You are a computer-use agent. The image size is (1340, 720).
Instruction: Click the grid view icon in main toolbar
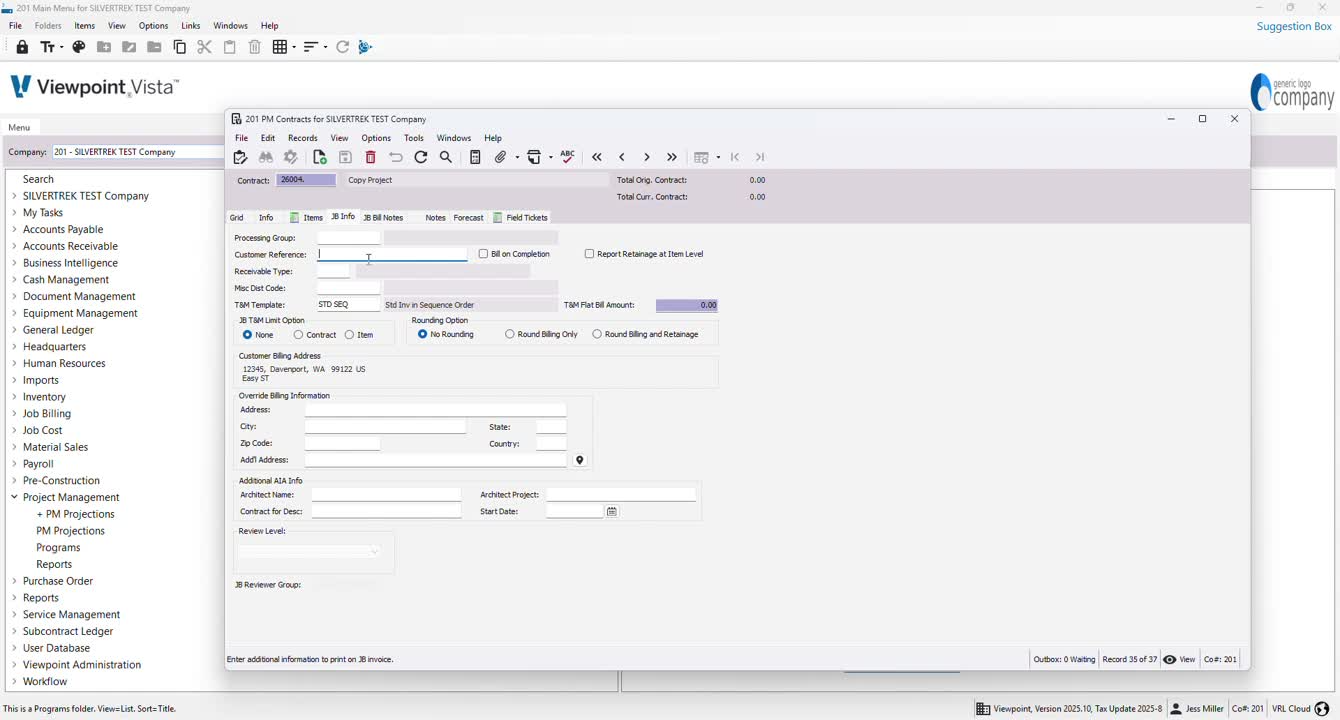pos(280,47)
